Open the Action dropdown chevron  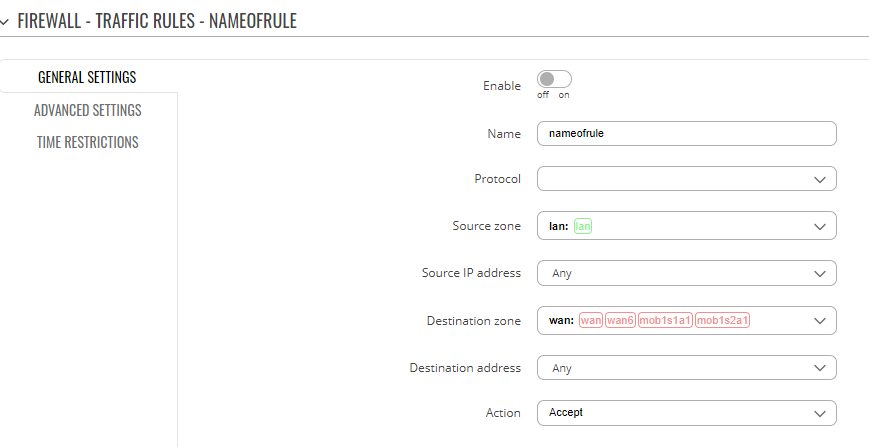coord(820,414)
